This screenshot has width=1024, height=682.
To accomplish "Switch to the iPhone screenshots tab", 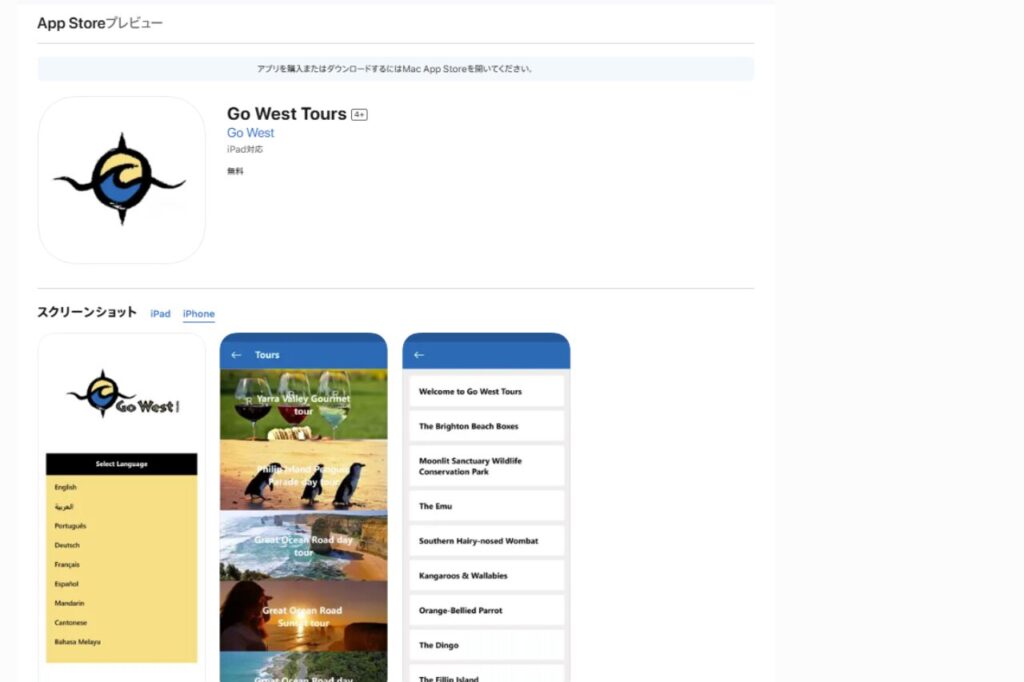I will tap(199, 314).
